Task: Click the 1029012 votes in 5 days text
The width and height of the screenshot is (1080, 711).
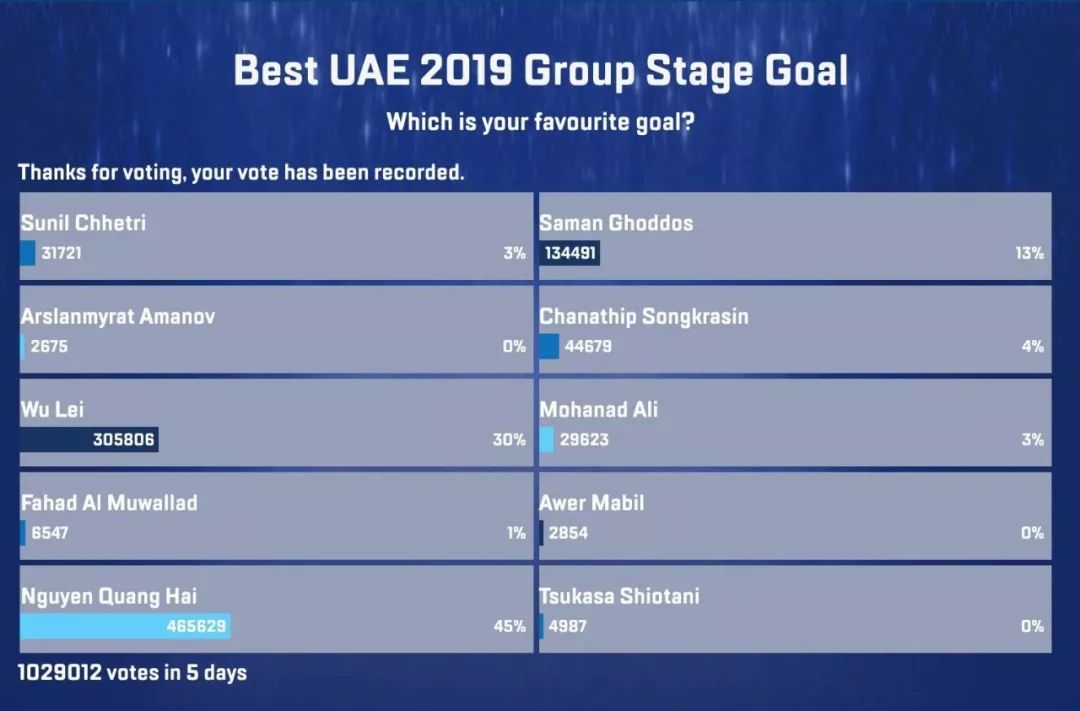Action: coord(132,672)
